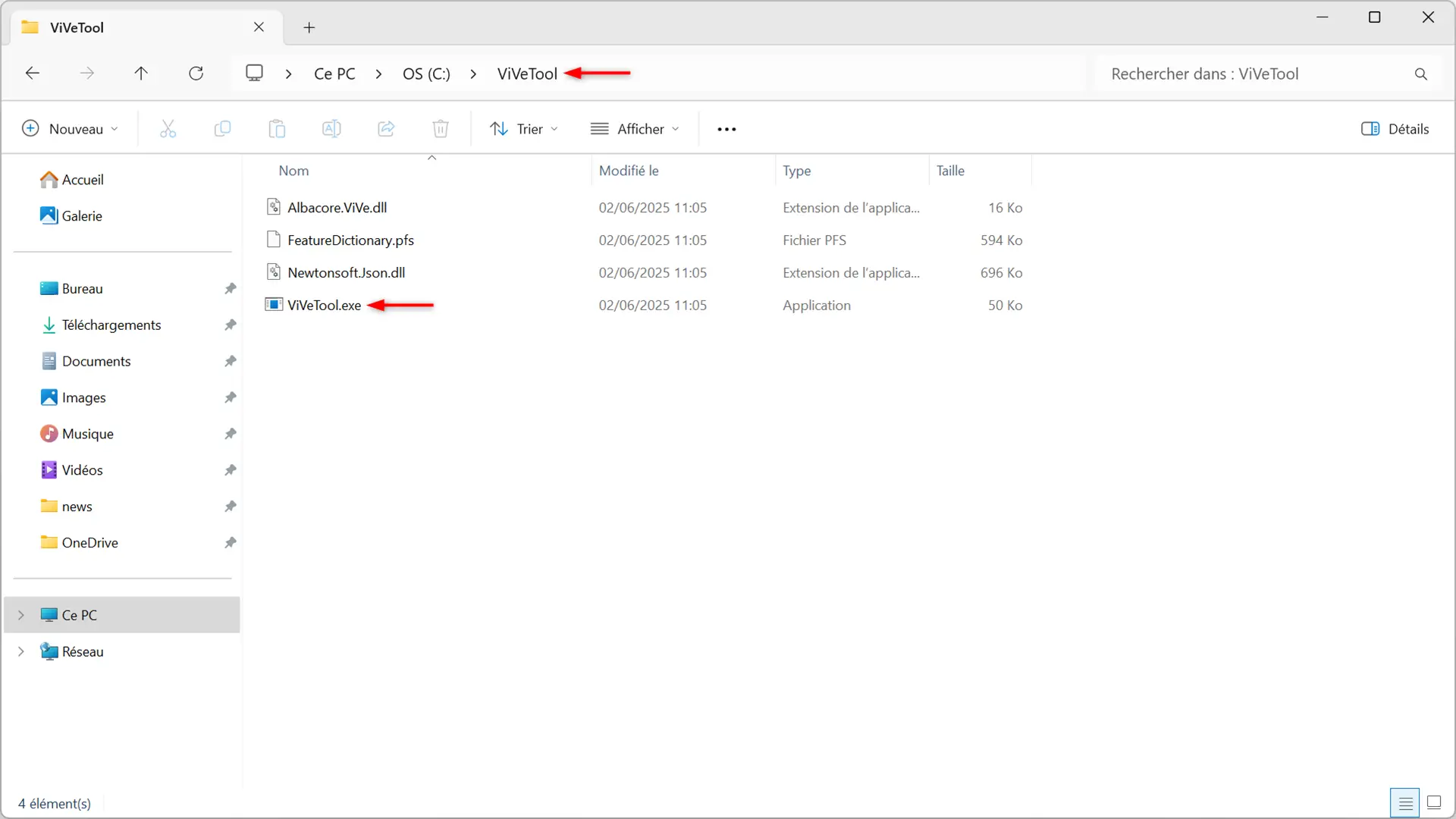Image resolution: width=1456 pixels, height=819 pixels.
Task: Go back with the left arrow
Action: click(x=33, y=74)
